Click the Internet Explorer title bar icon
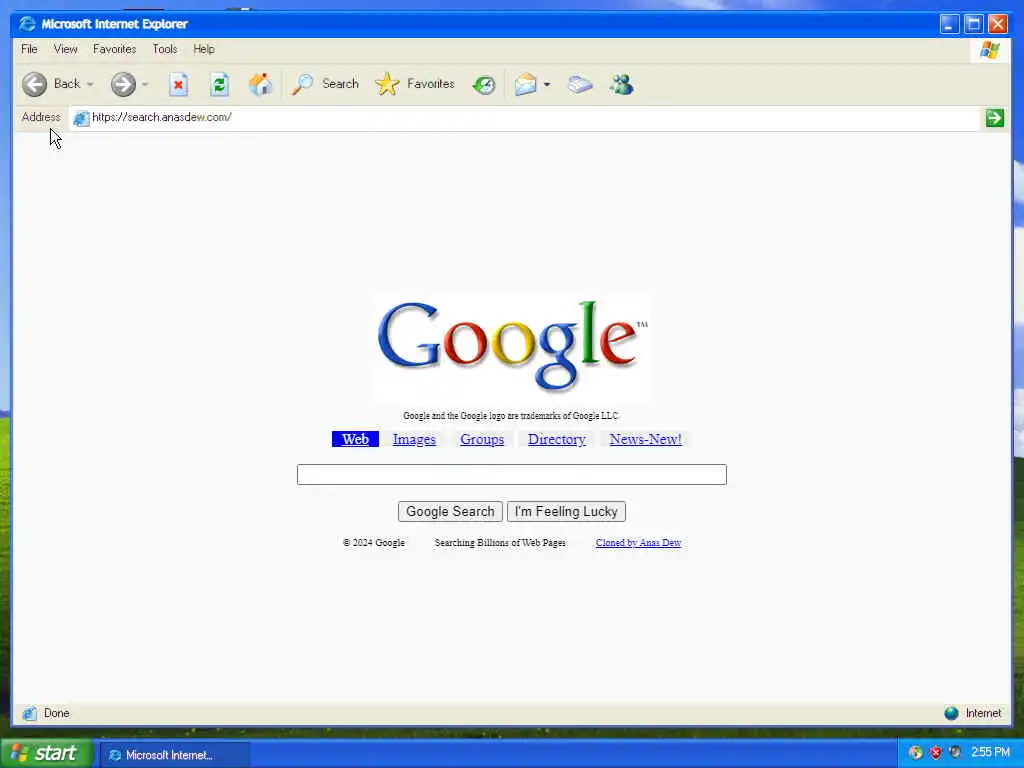 click(x=27, y=24)
